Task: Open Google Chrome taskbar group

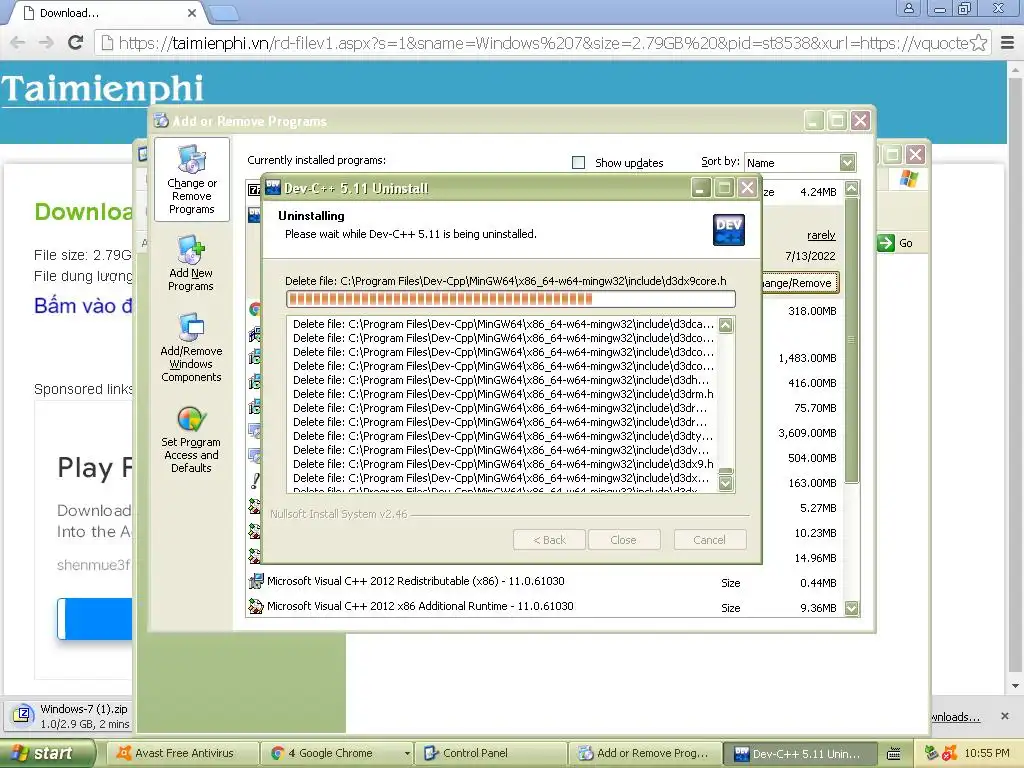Action: coord(338,753)
